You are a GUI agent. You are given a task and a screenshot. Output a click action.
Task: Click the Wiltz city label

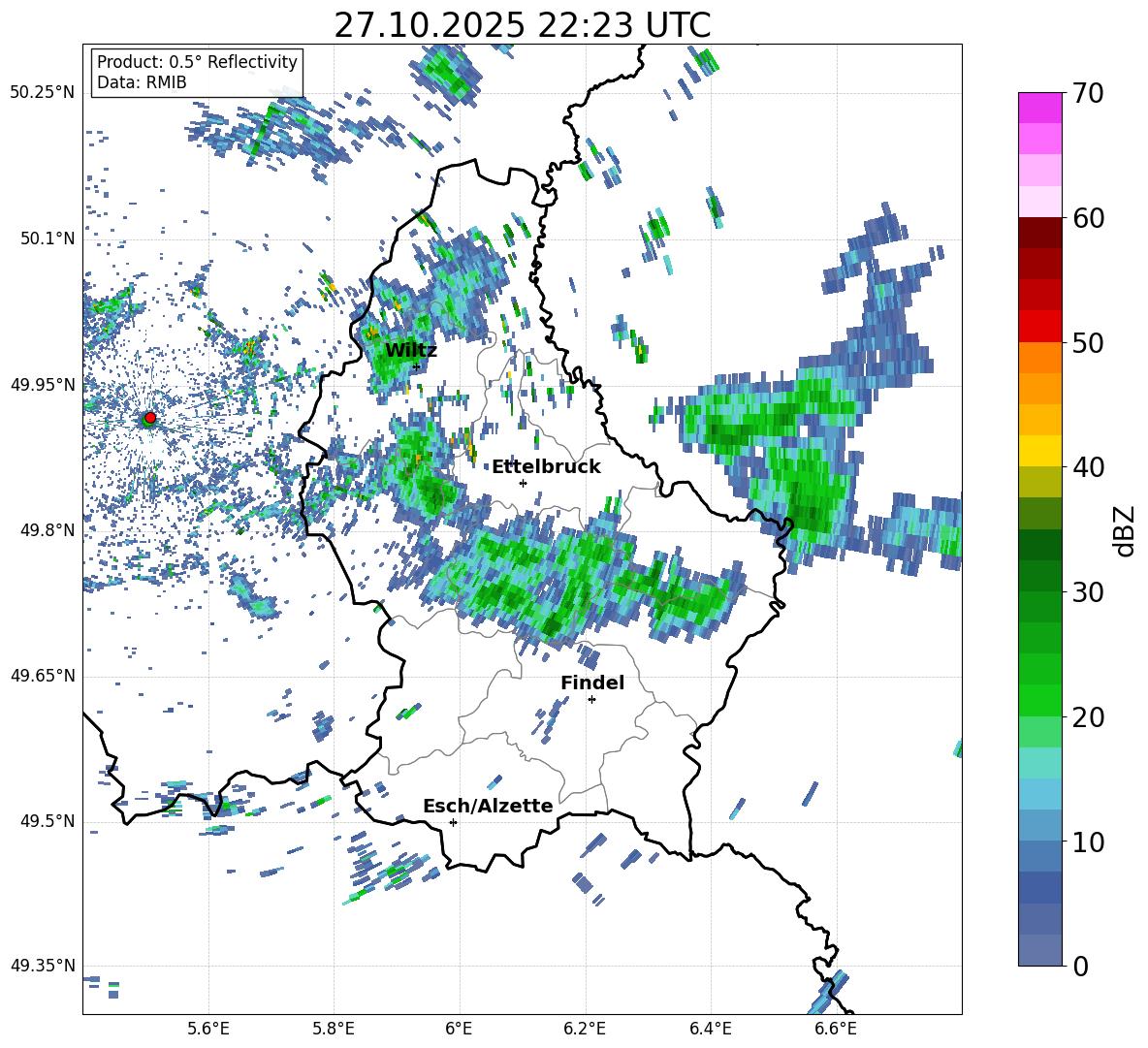(411, 351)
